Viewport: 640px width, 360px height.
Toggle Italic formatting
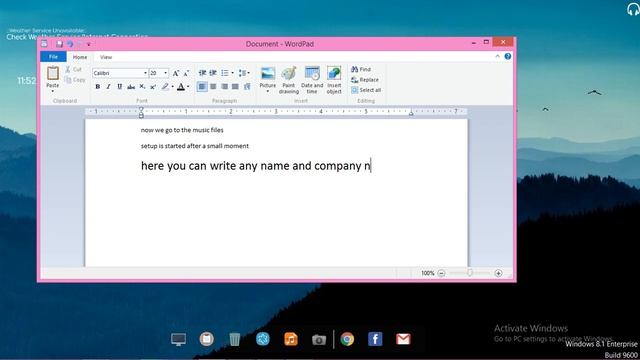[109, 87]
